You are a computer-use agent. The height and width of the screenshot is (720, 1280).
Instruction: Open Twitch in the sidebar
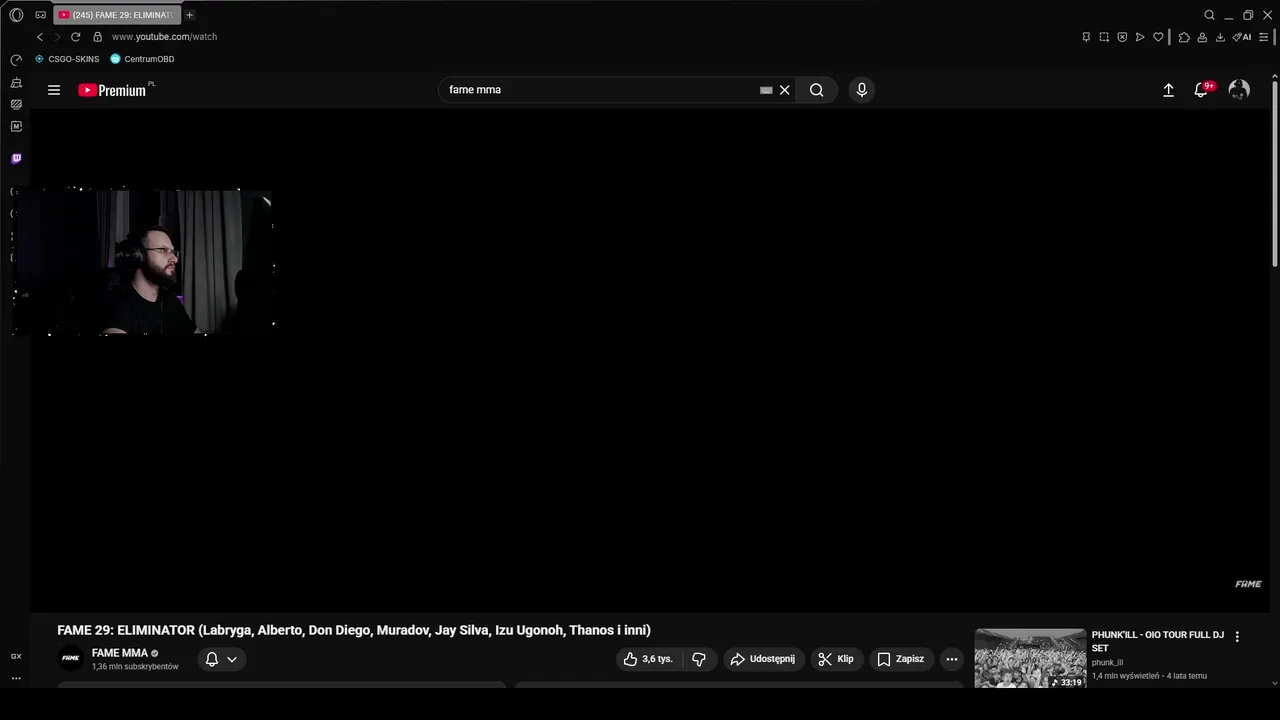pos(16,158)
